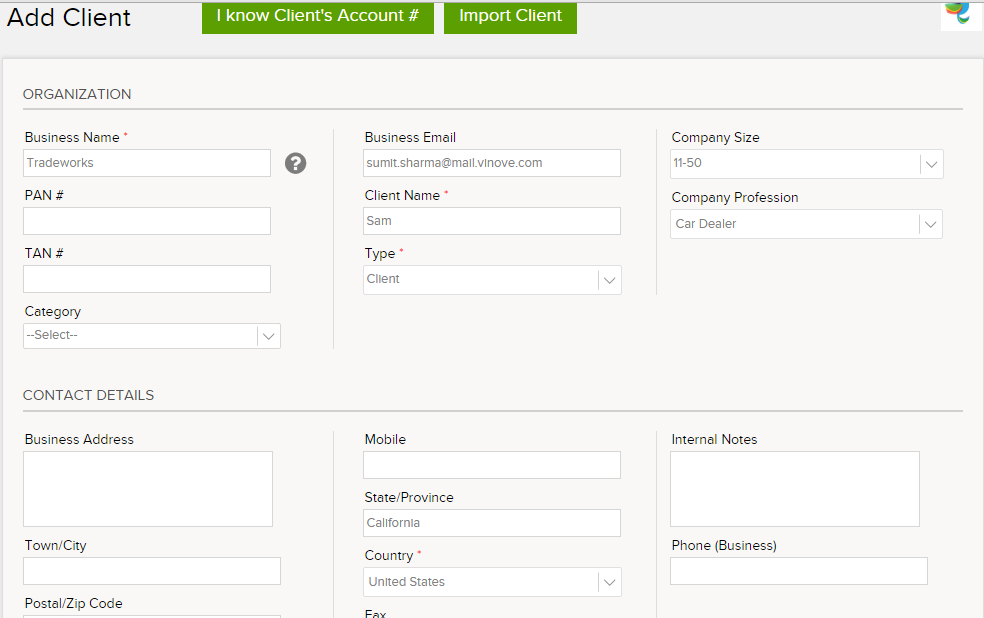Select the TAN # text box
The height and width of the screenshot is (618, 984).
[x=147, y=279]
